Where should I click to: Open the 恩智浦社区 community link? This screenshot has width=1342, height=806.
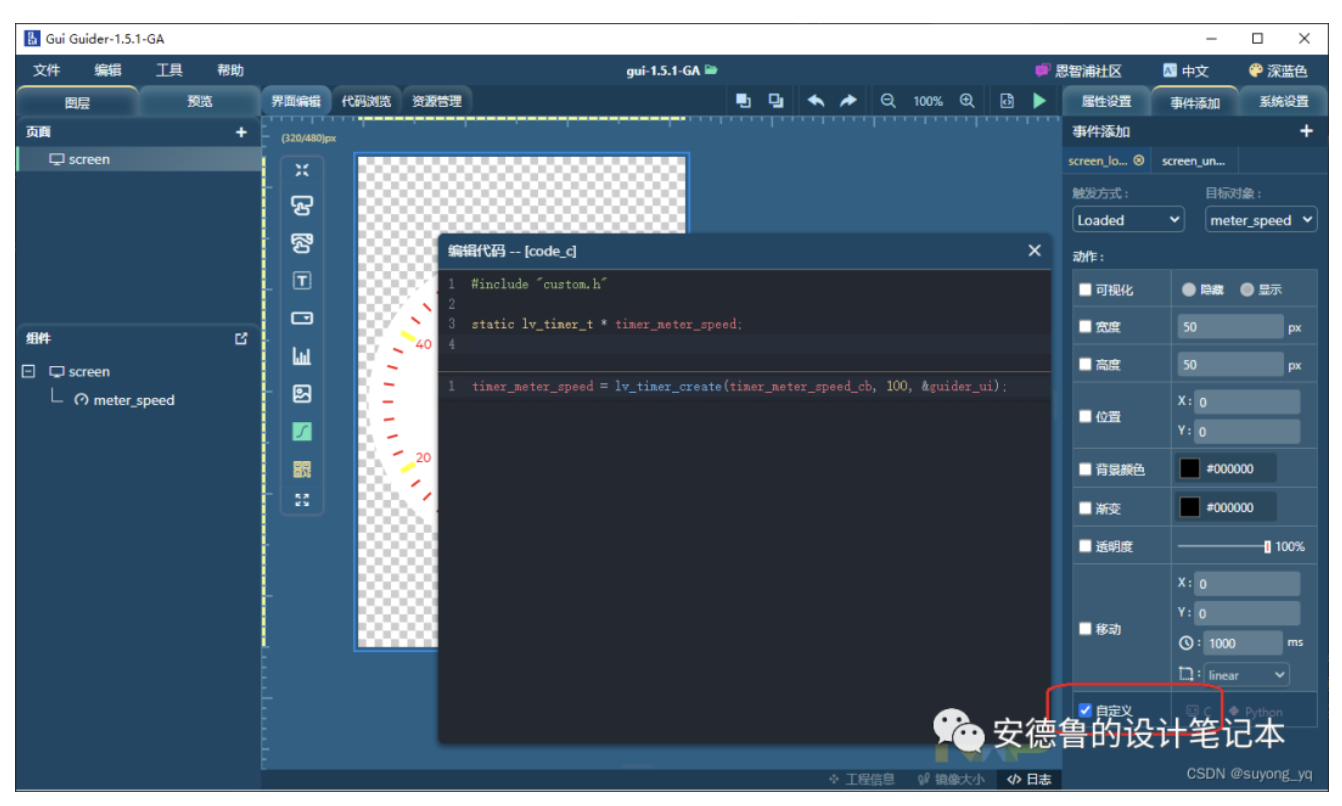coord(1078,71)
